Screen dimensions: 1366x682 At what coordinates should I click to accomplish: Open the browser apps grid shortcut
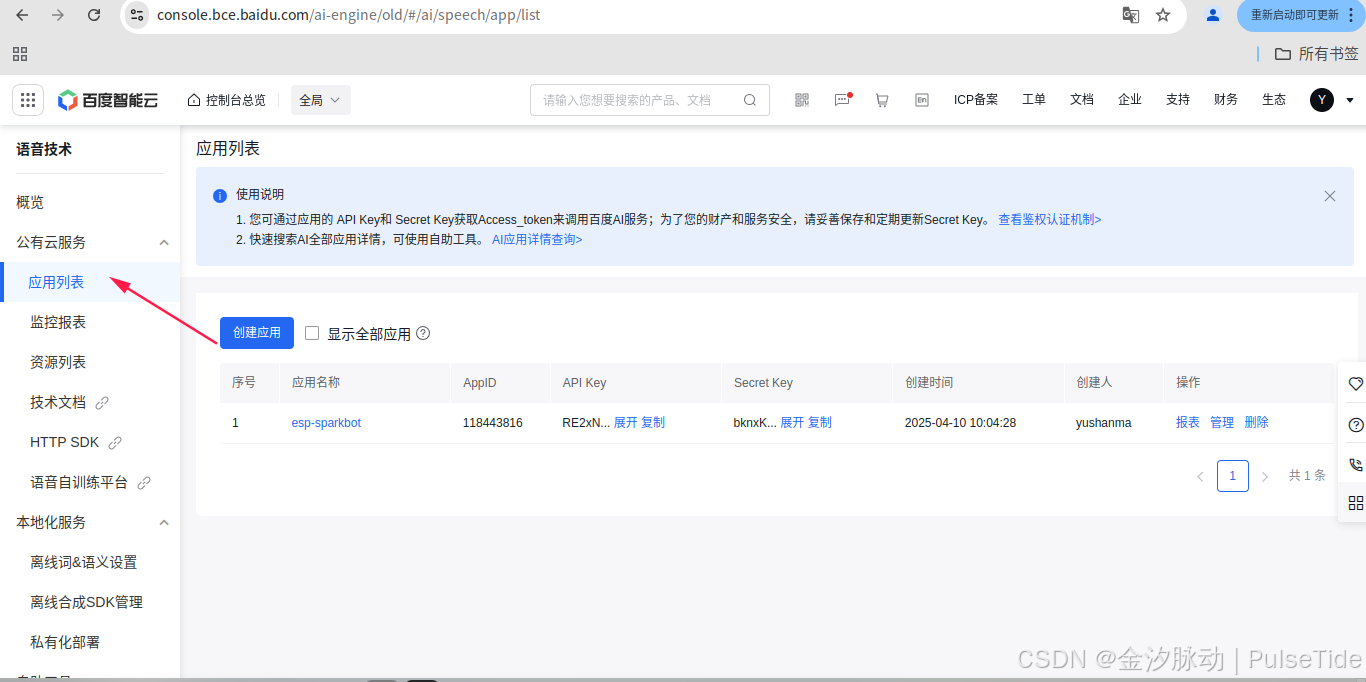pos(20,54)
